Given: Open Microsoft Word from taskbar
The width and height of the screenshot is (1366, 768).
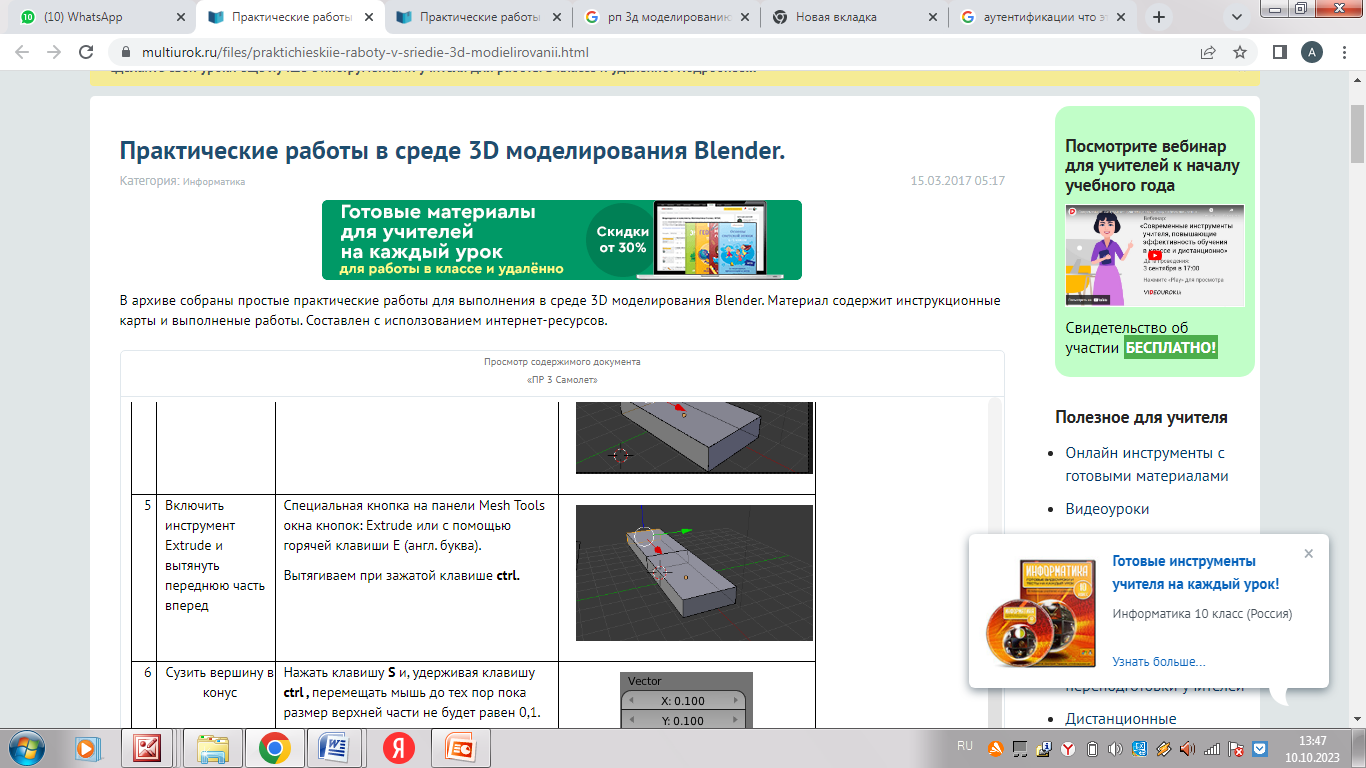Looking at the screenshot, I should coord(333,748).
